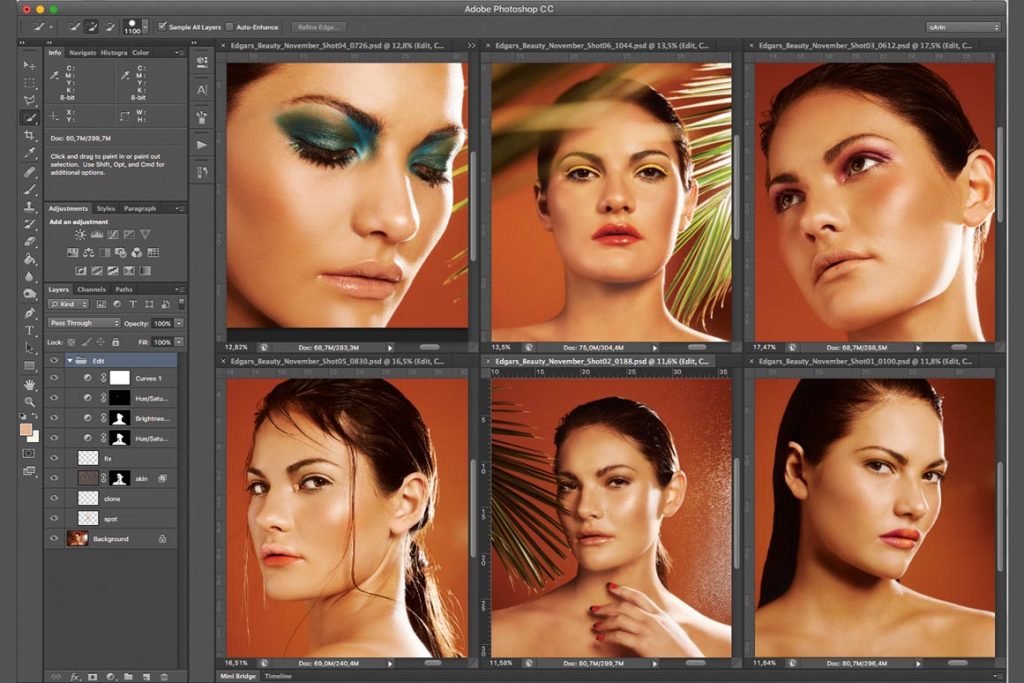Click the Refine Edge button
The width and height of the screenshot is (1024, 683).
tap(316, 27)
